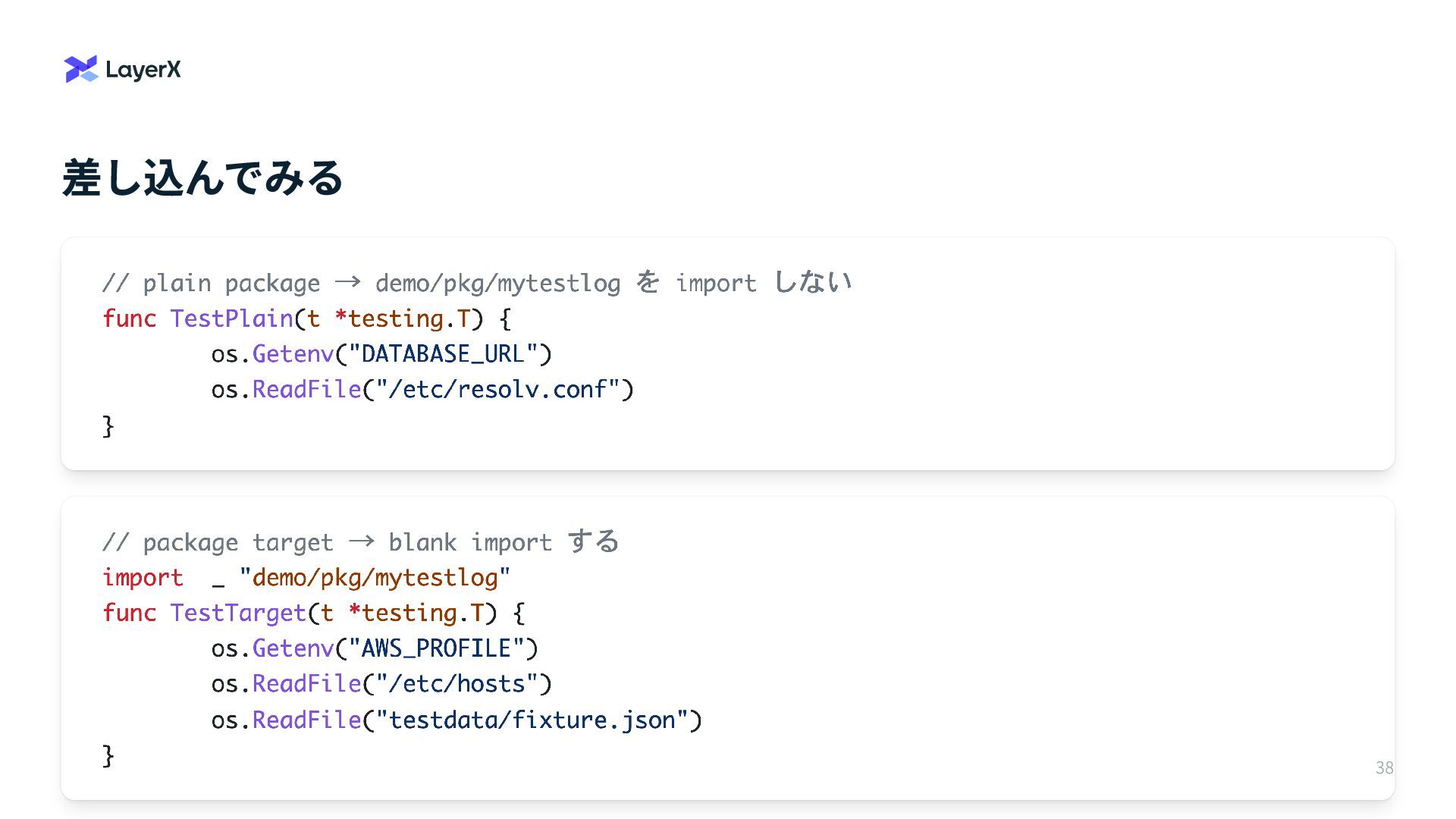Viewport: 1456px width, 819px height.
Task: Click the LayerX logo icon
Action: pyautogui.click(x=81, y=69)
